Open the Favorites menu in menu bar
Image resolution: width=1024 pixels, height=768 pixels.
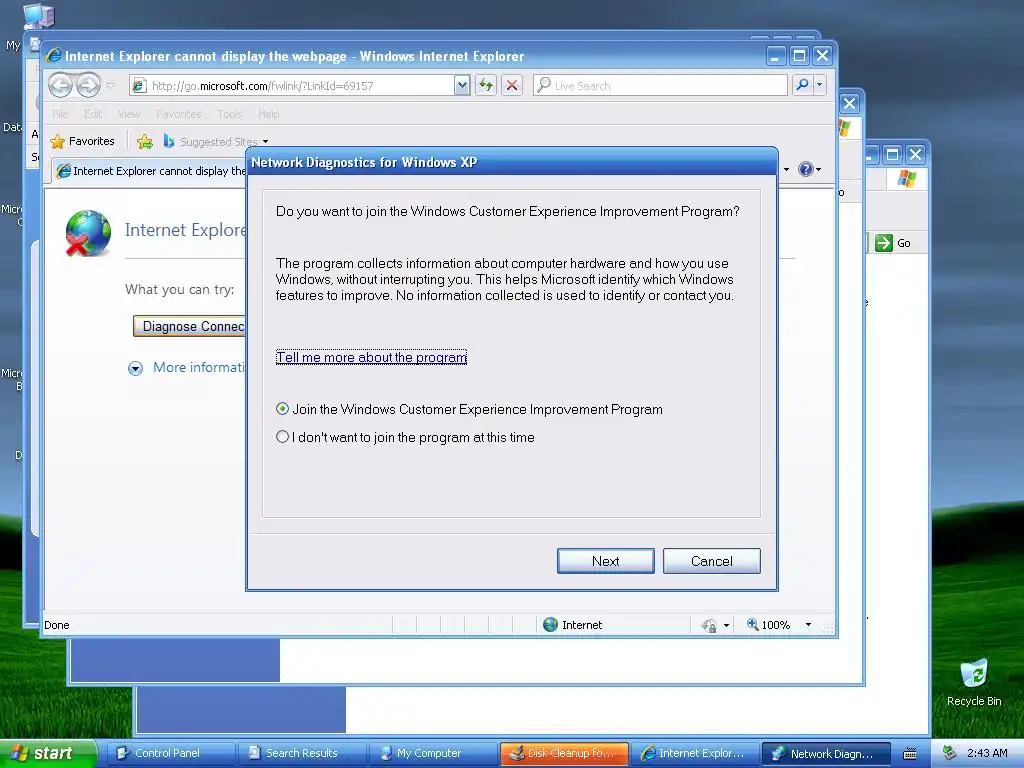tap(178, 114)
